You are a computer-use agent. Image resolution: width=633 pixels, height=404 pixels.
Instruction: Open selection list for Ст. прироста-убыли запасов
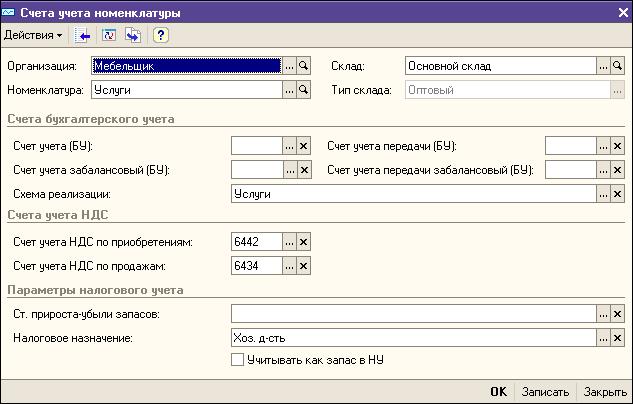pos(603,314)
